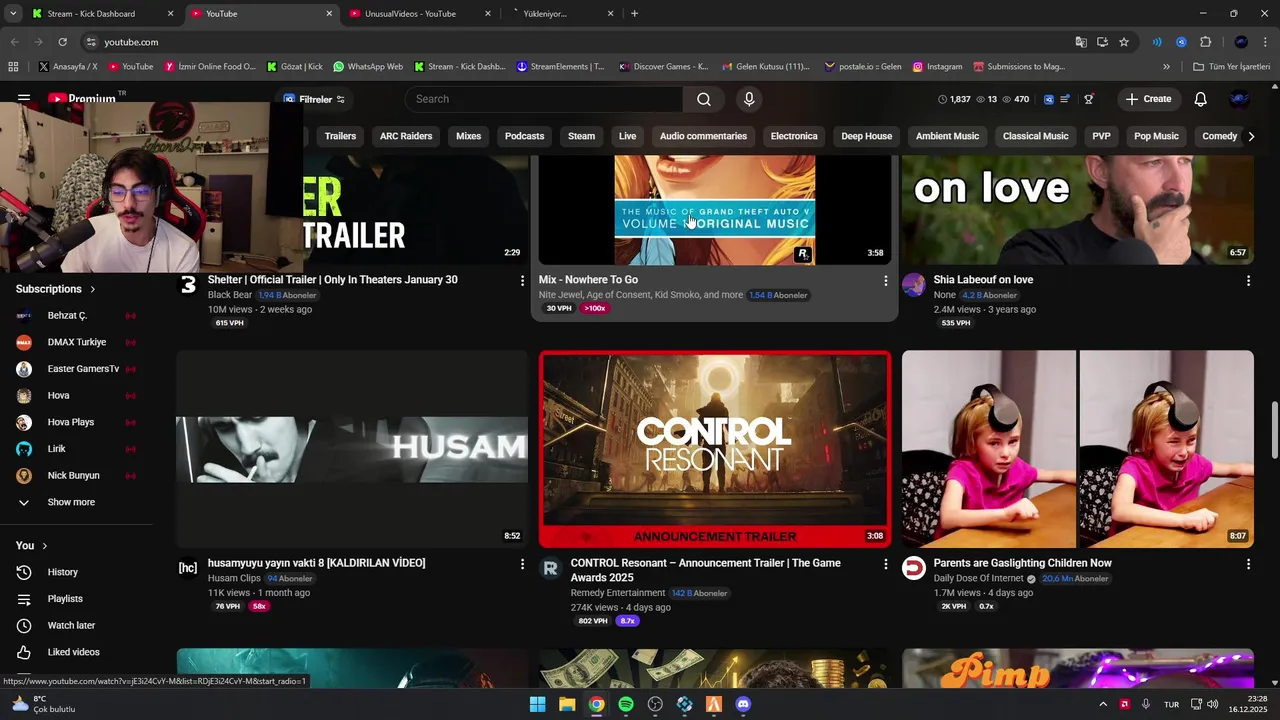Viewport: 1280px width, 720px height.
Task: Open the YouTube account avatar menu
Action: [1239, 99]
